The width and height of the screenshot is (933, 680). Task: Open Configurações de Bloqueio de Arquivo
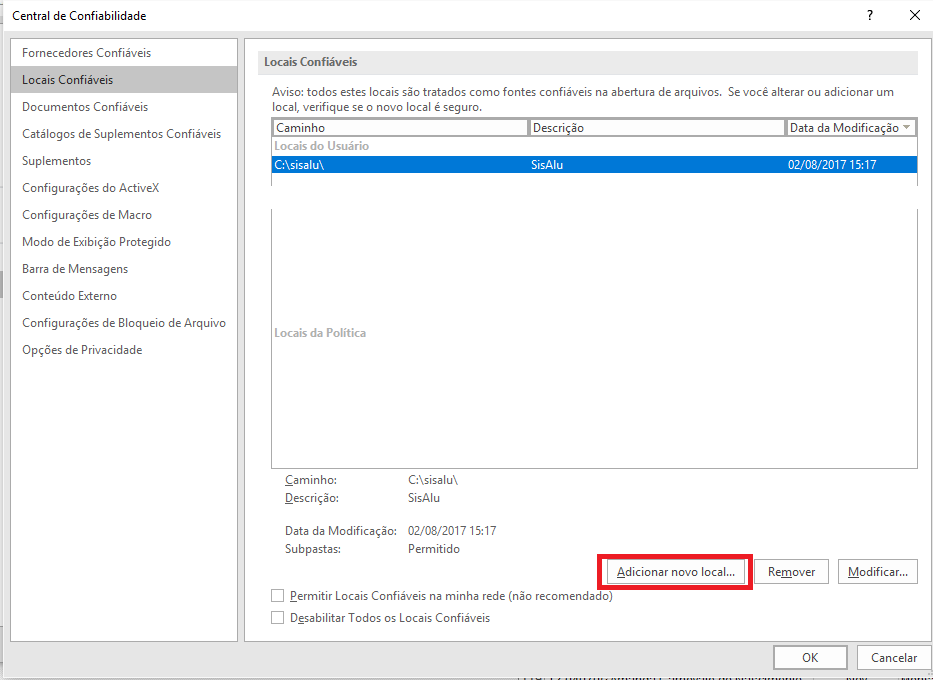tap(124, 323)
